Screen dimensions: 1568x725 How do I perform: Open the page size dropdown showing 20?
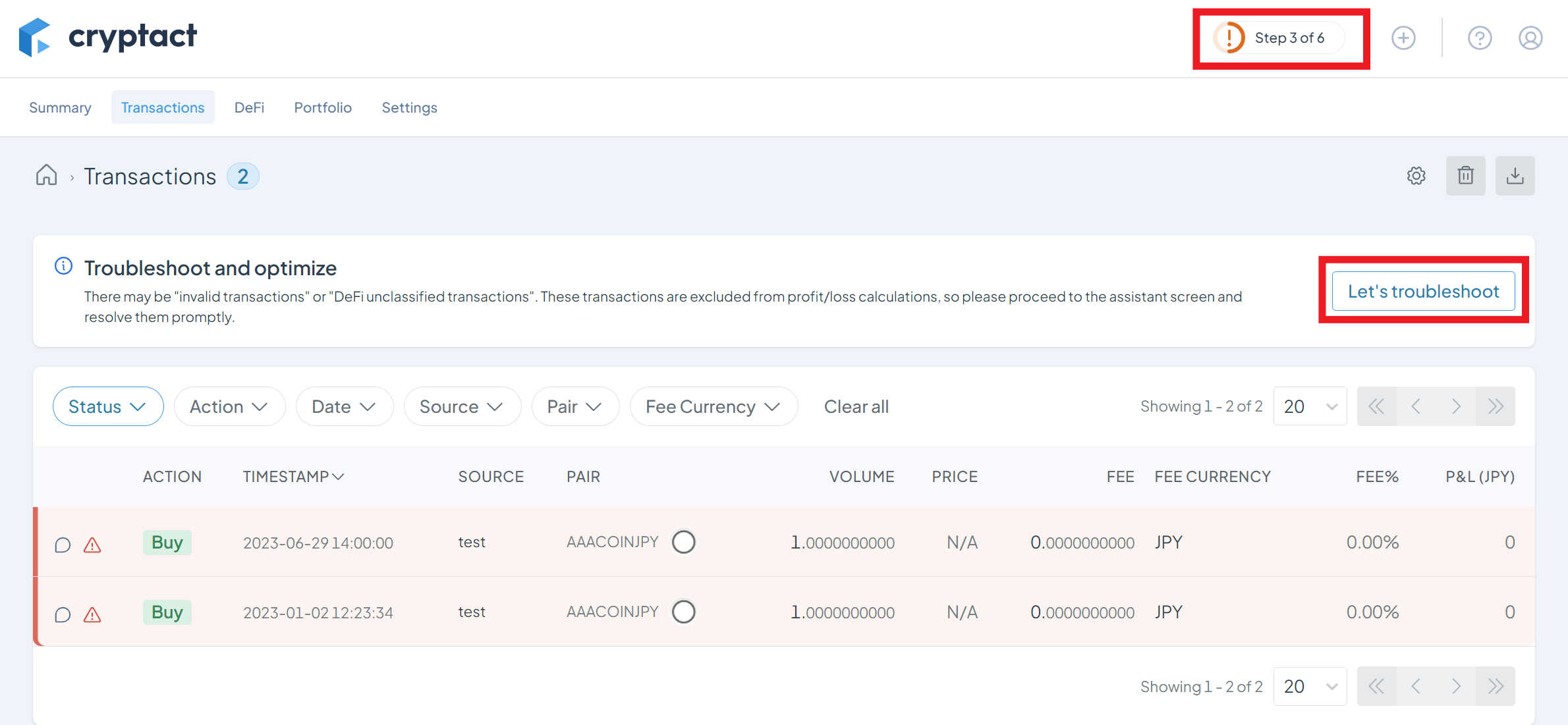pos(1310,406)
